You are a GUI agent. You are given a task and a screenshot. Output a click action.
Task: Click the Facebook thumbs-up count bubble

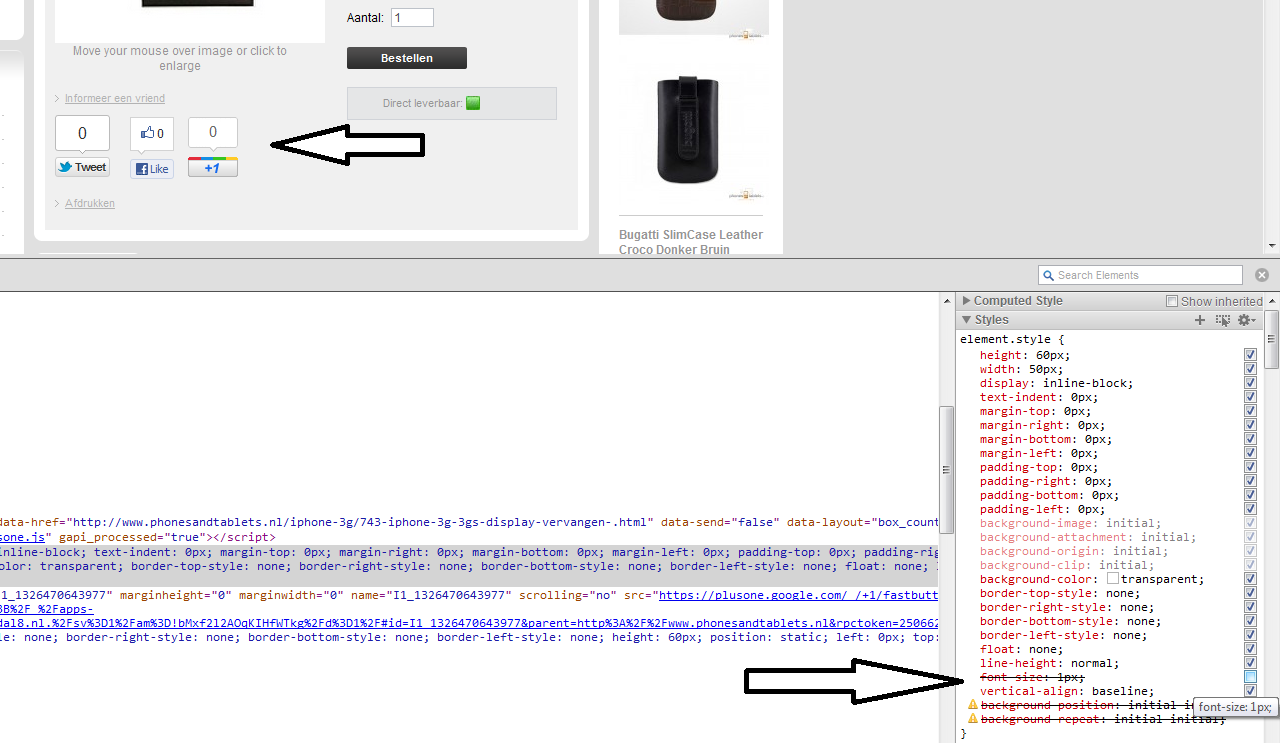152,134
